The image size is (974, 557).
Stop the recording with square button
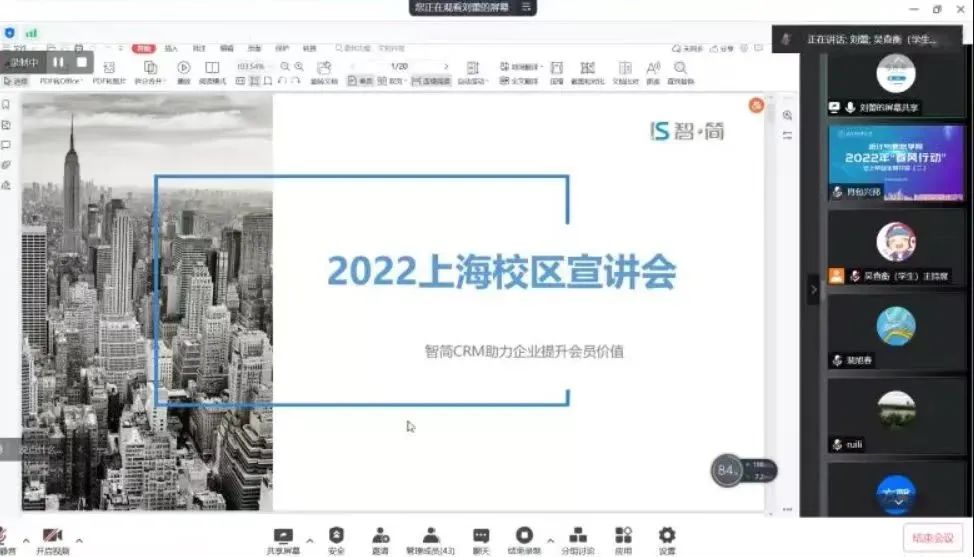click(82, 62)
